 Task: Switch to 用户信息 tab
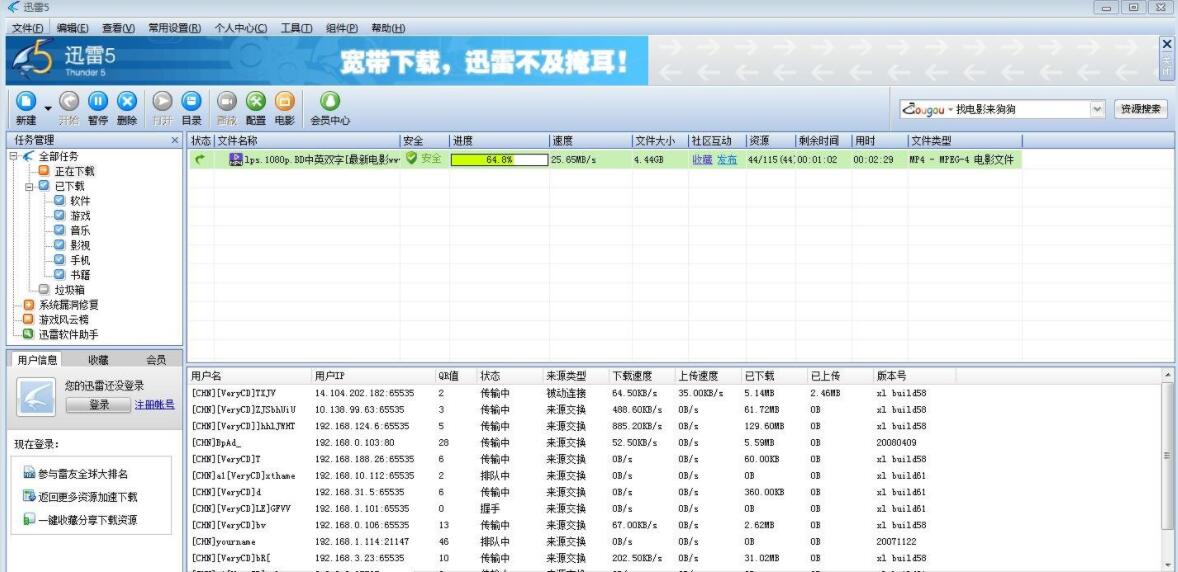(37, 360)
